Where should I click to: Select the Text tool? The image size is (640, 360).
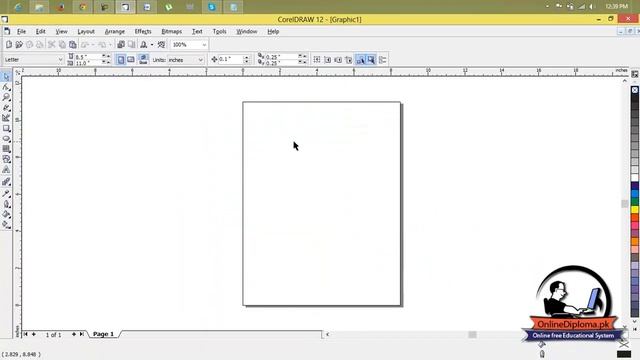(x=6, y=170)
